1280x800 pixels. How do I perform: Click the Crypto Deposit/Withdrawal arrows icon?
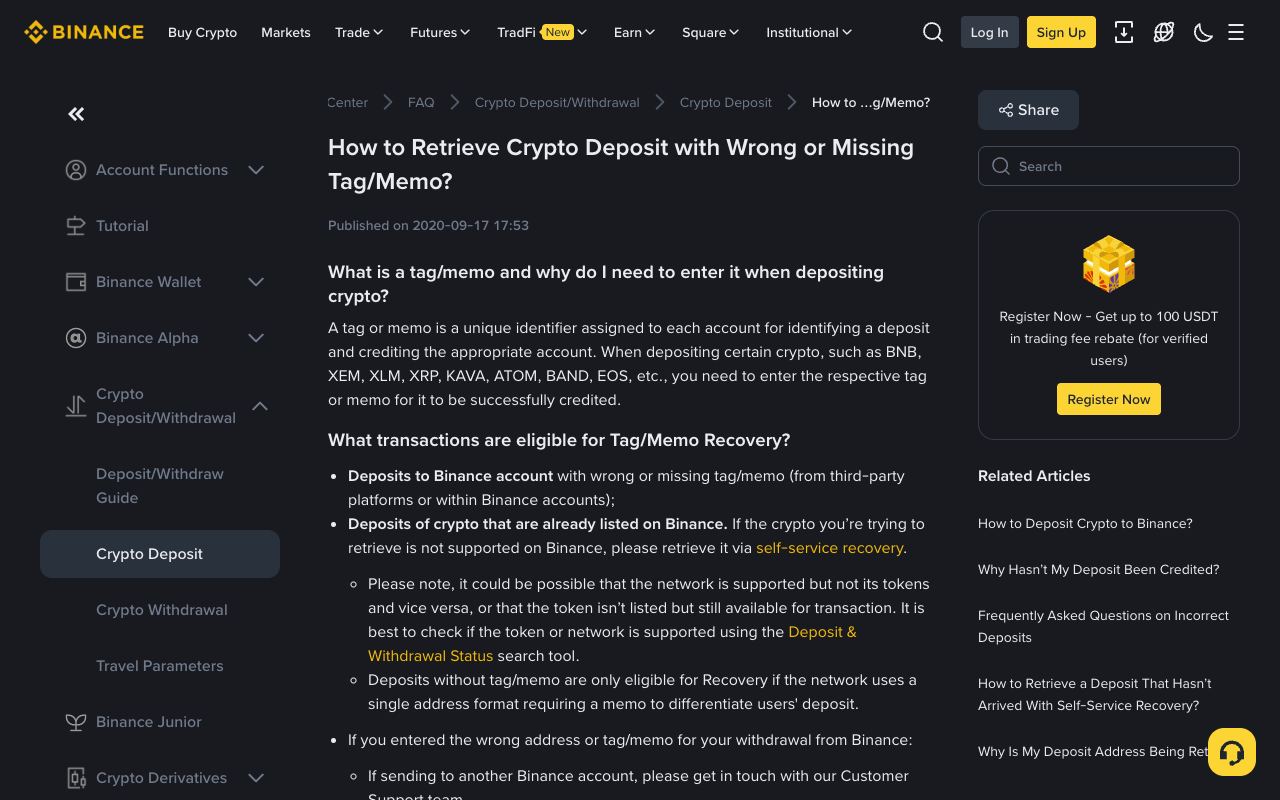pos(76,406)
